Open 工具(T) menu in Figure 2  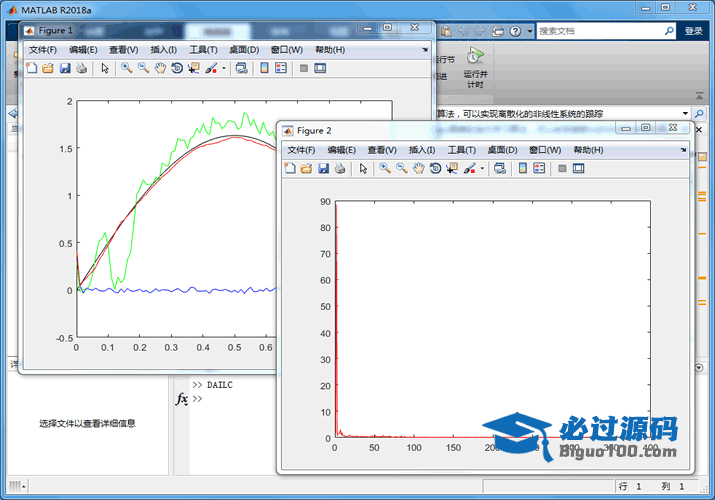[462, 150]
